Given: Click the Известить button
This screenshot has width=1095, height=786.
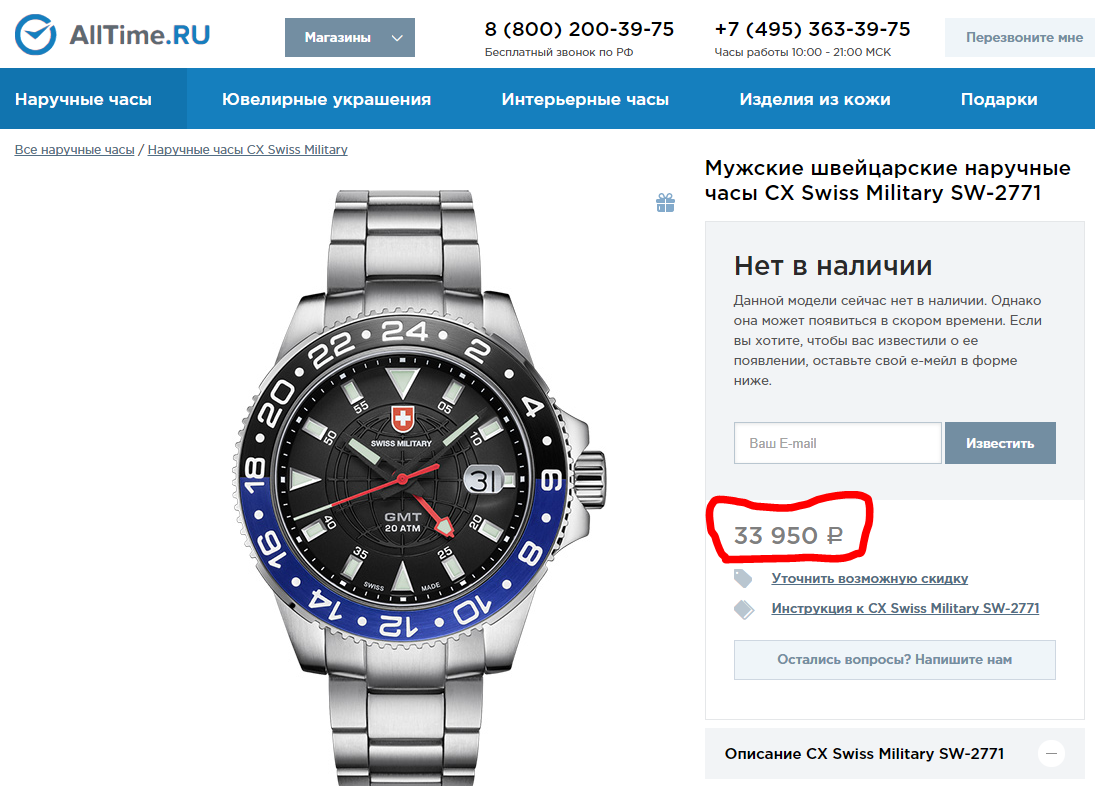Looking at the screenshot, I should [1000, 443].
